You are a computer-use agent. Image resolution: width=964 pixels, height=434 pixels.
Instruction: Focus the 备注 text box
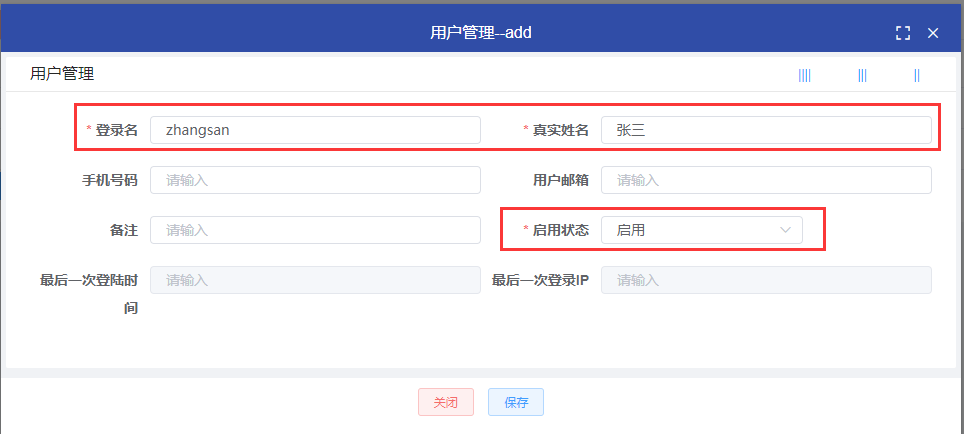coord(315,230)
